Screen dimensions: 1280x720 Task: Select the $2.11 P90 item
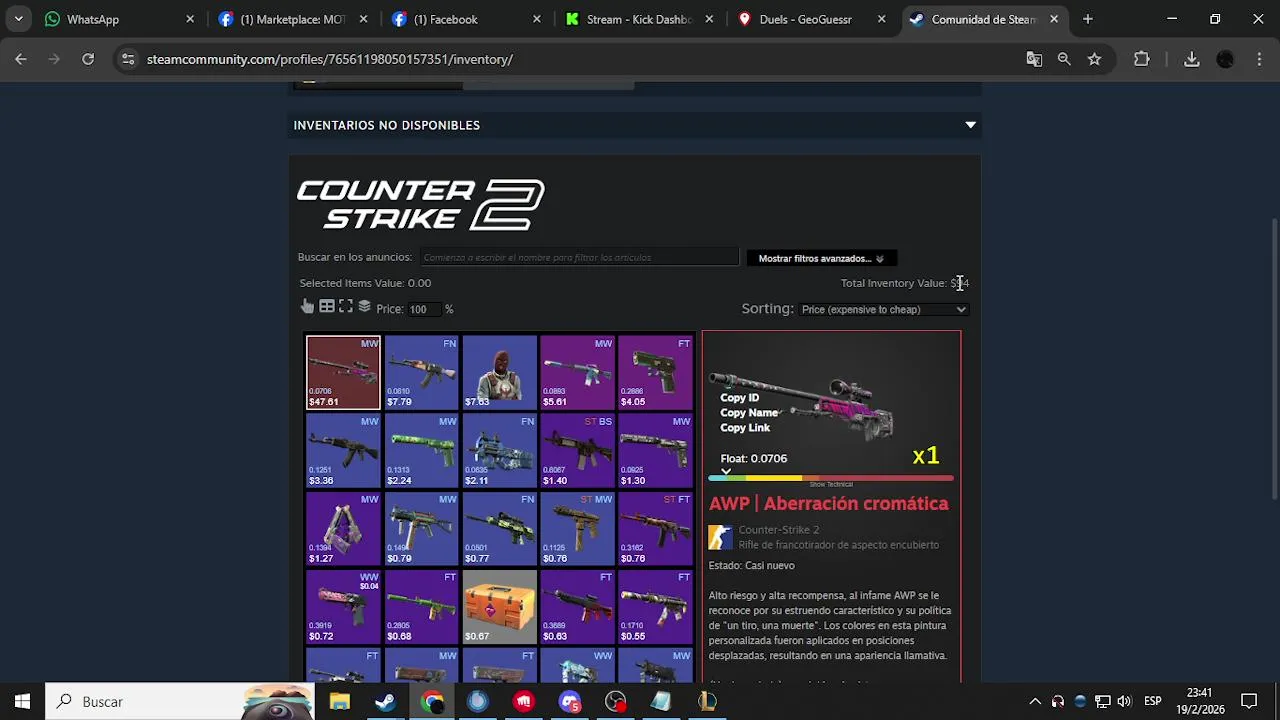(499, 450)
